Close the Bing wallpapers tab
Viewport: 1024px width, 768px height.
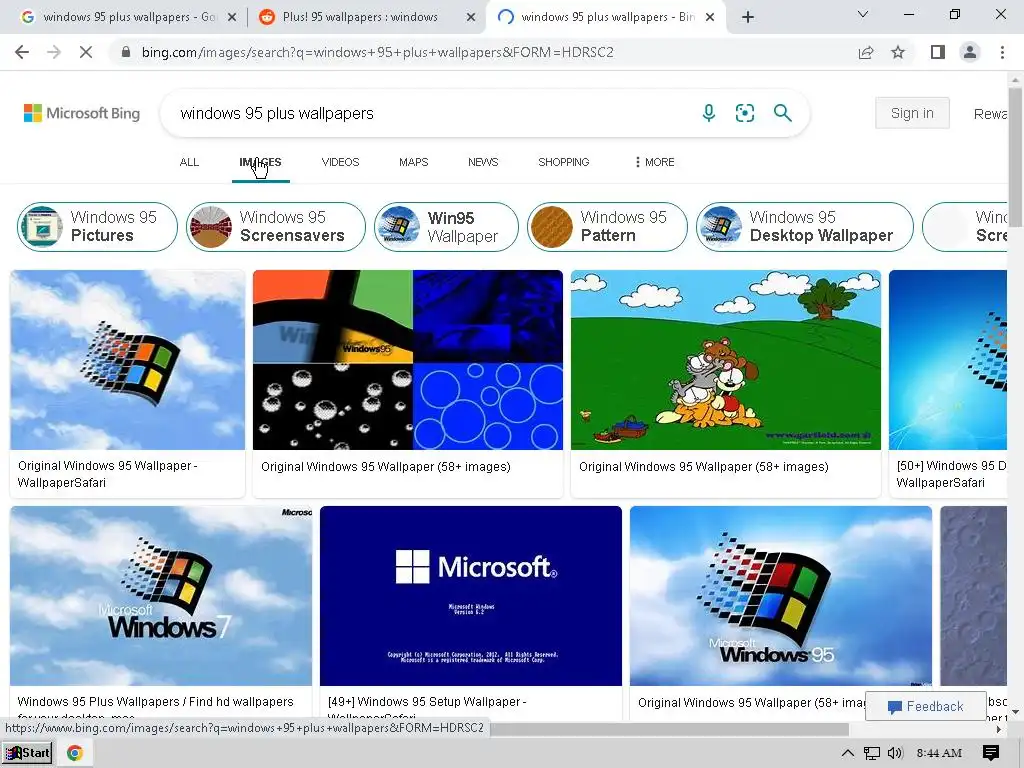(710, 18)
